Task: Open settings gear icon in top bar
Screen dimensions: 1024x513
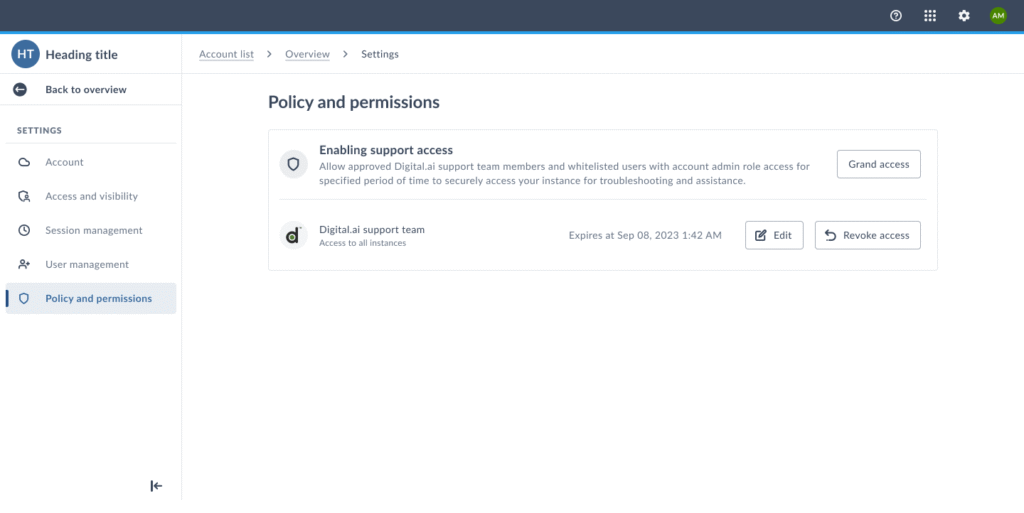Action: click(964, 16)
